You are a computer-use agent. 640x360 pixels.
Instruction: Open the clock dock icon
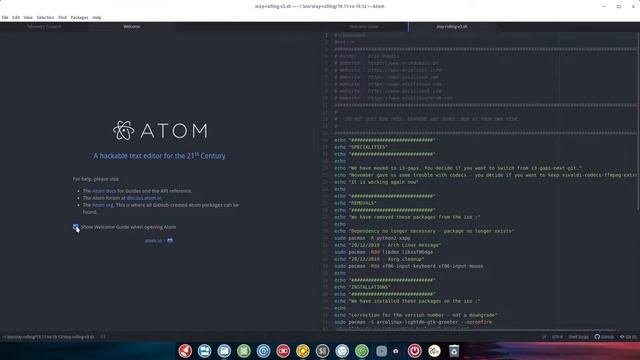434,351
